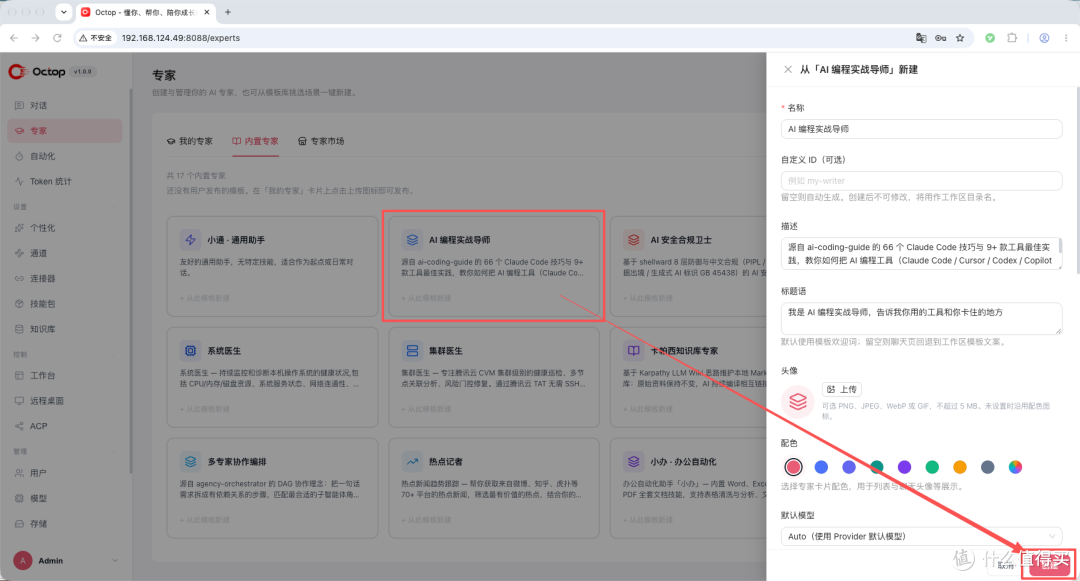Click the Octop browser tab
Image resolution: width=1080 pixels, height=581 pixels.
coord(145,12)
